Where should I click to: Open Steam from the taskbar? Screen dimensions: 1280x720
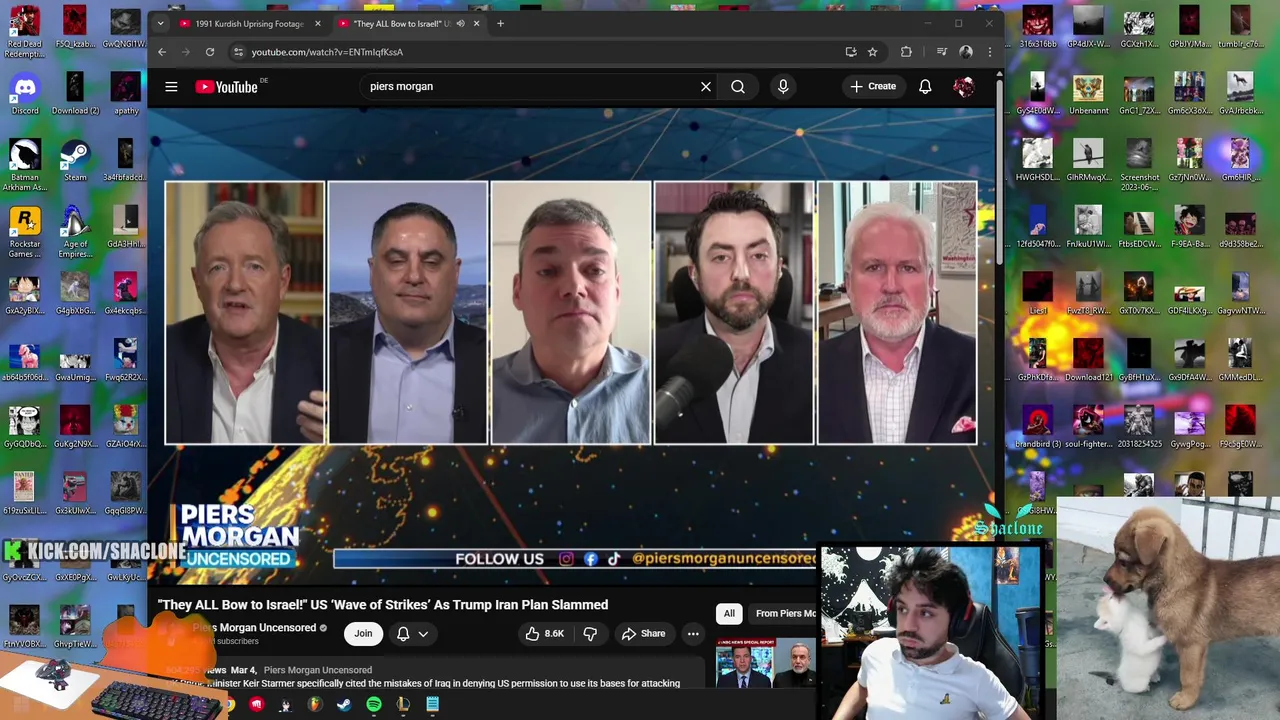tap(344, 705)
